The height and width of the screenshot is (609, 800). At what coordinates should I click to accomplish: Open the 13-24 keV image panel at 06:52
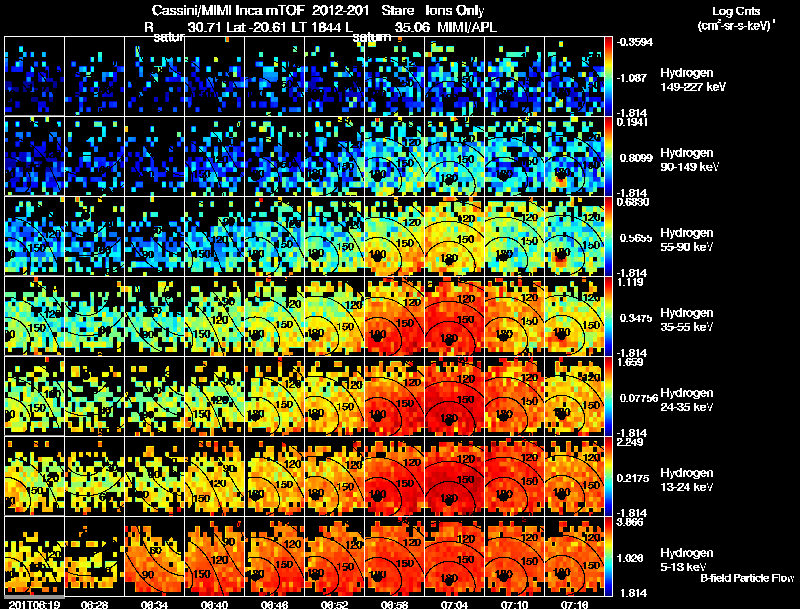point(334,476)
